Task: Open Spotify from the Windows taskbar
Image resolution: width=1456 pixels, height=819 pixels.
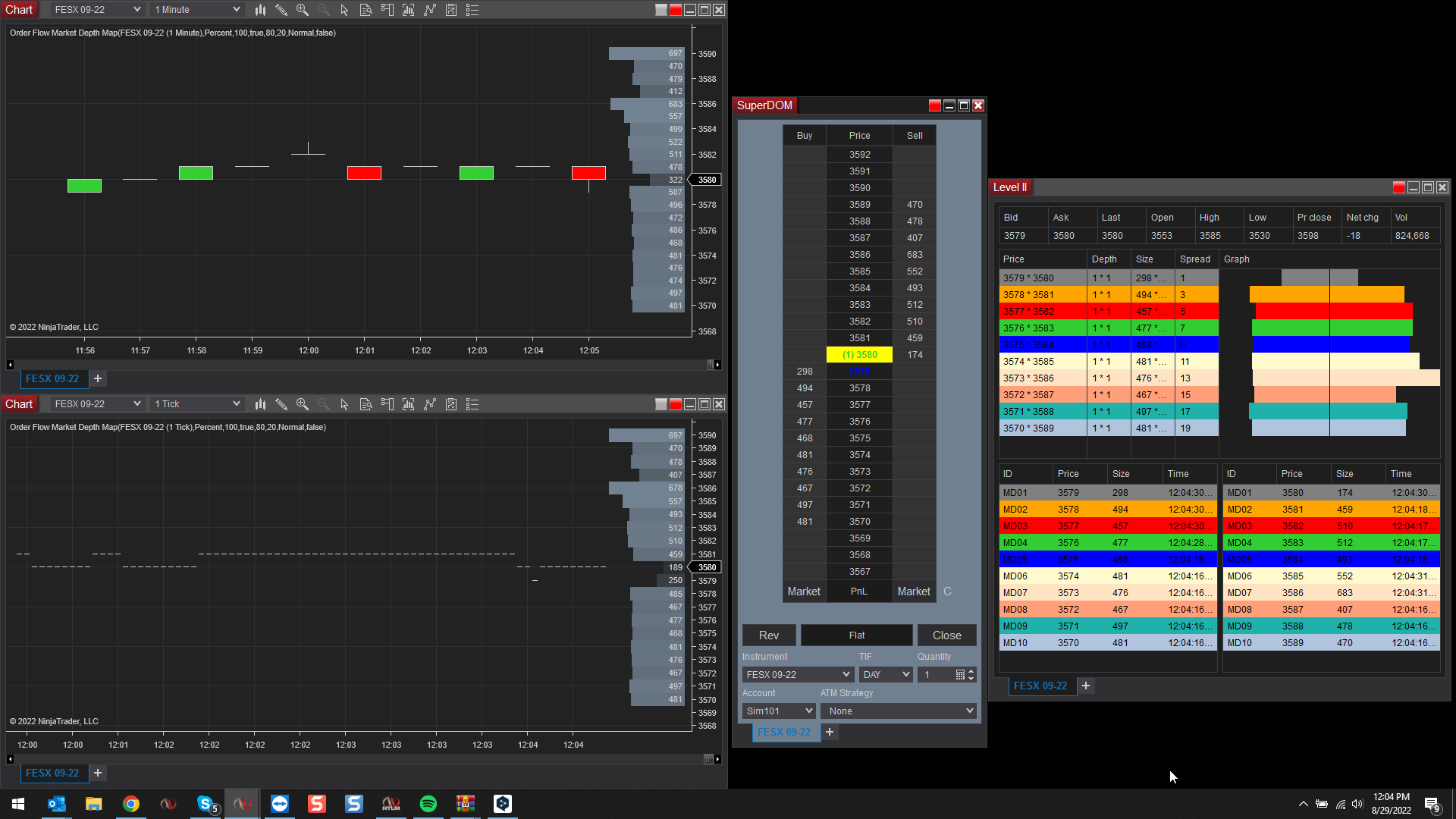Action: [428, 804]
